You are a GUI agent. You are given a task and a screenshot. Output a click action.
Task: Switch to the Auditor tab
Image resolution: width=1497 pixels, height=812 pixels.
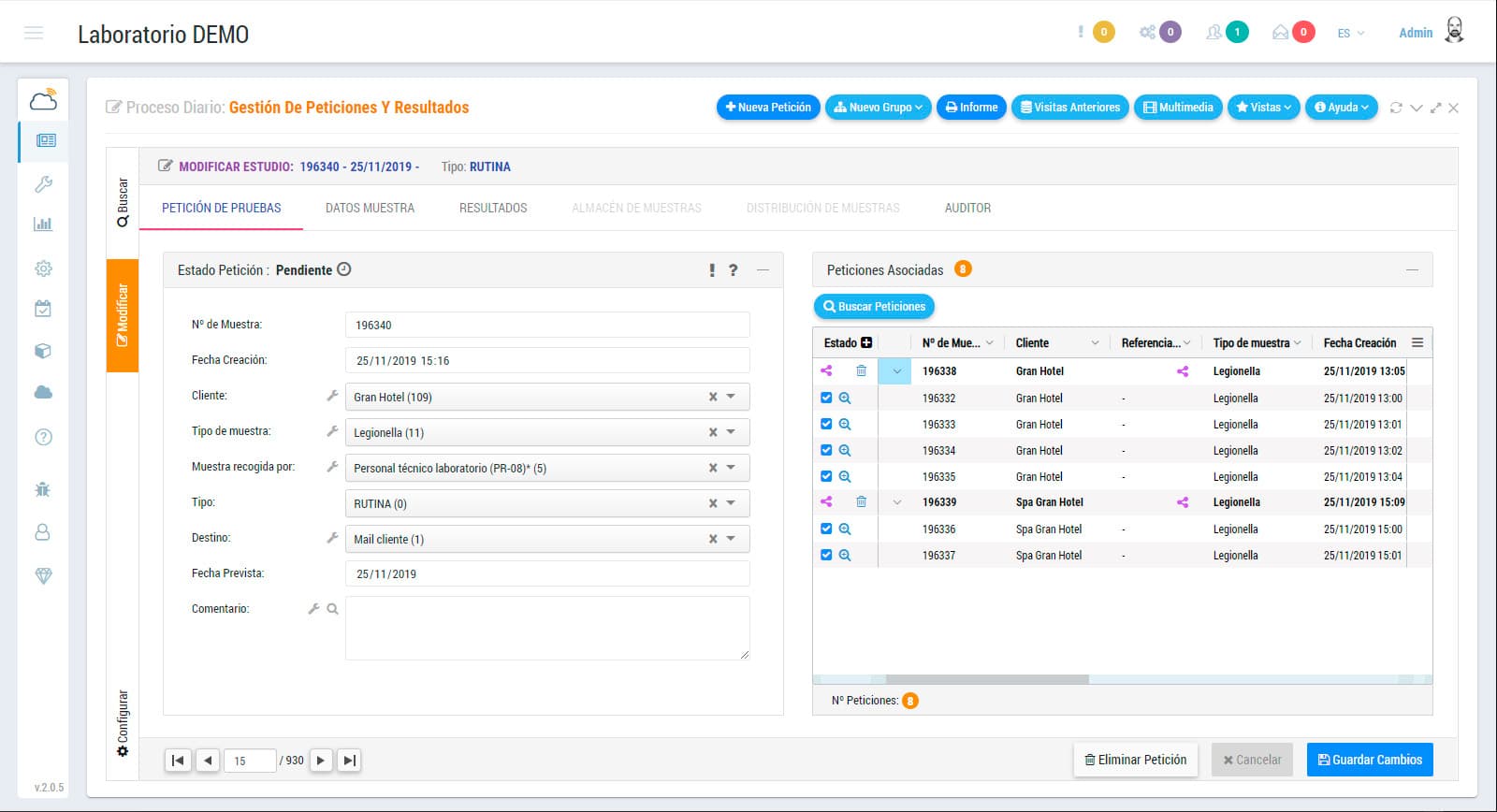point(967,208)
